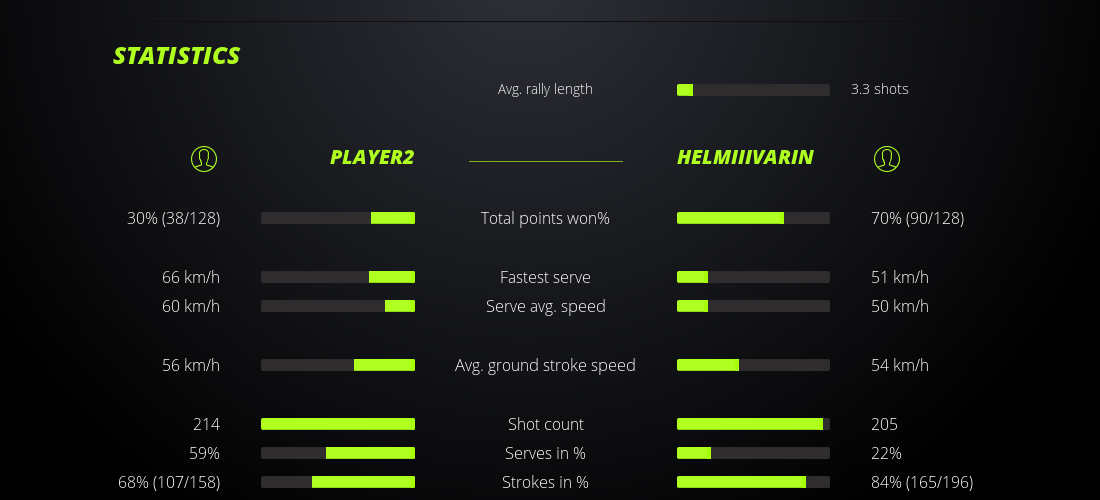This screenshot has height=500, width=1100.
Task: Click Player2's Serves in % bar
Action: (338, 453)
